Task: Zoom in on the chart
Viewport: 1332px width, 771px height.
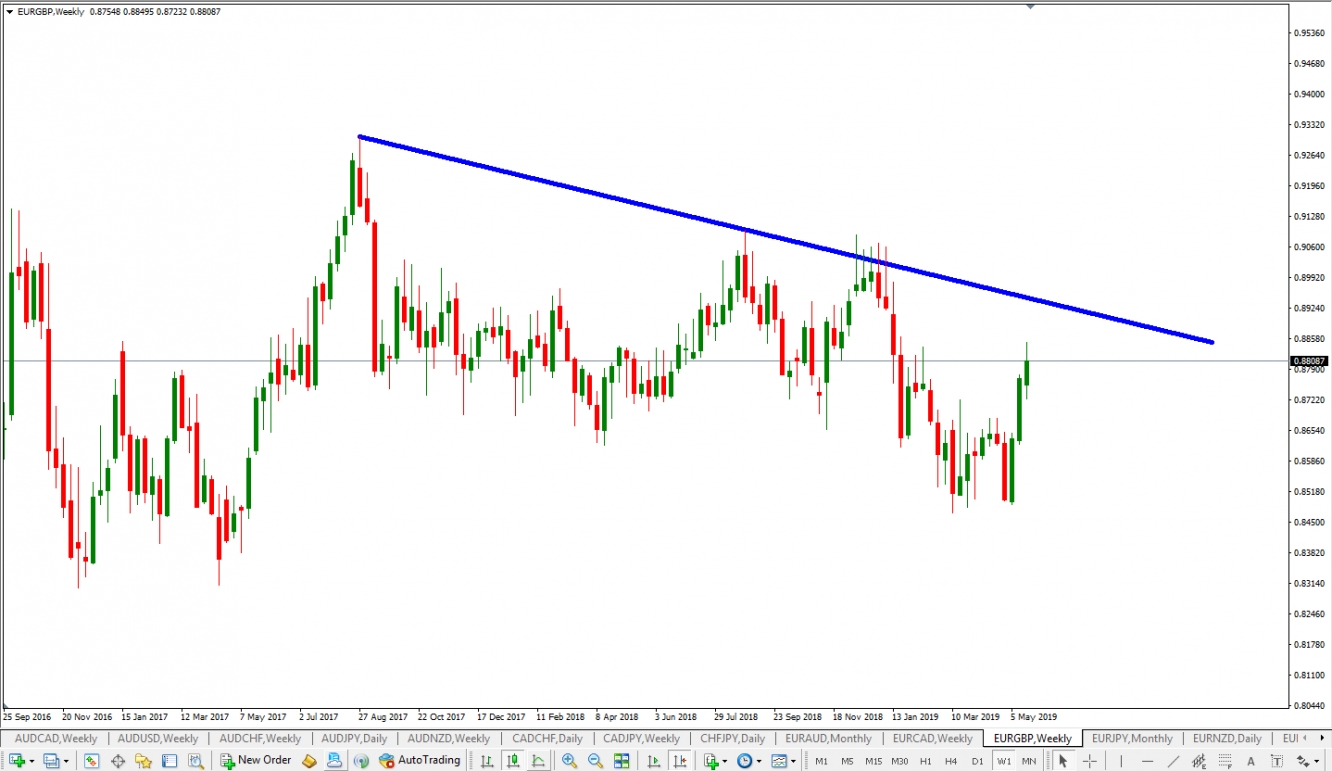Action: tap(569, 761)
